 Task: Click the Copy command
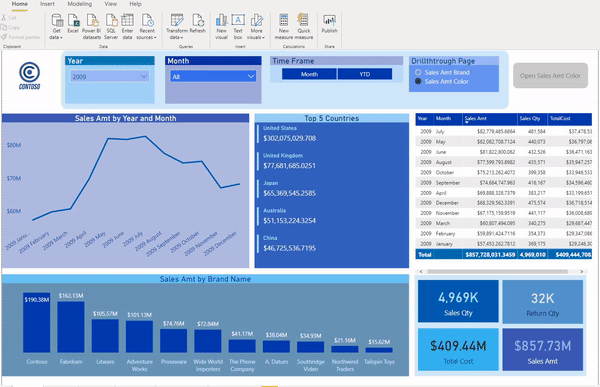10,27
